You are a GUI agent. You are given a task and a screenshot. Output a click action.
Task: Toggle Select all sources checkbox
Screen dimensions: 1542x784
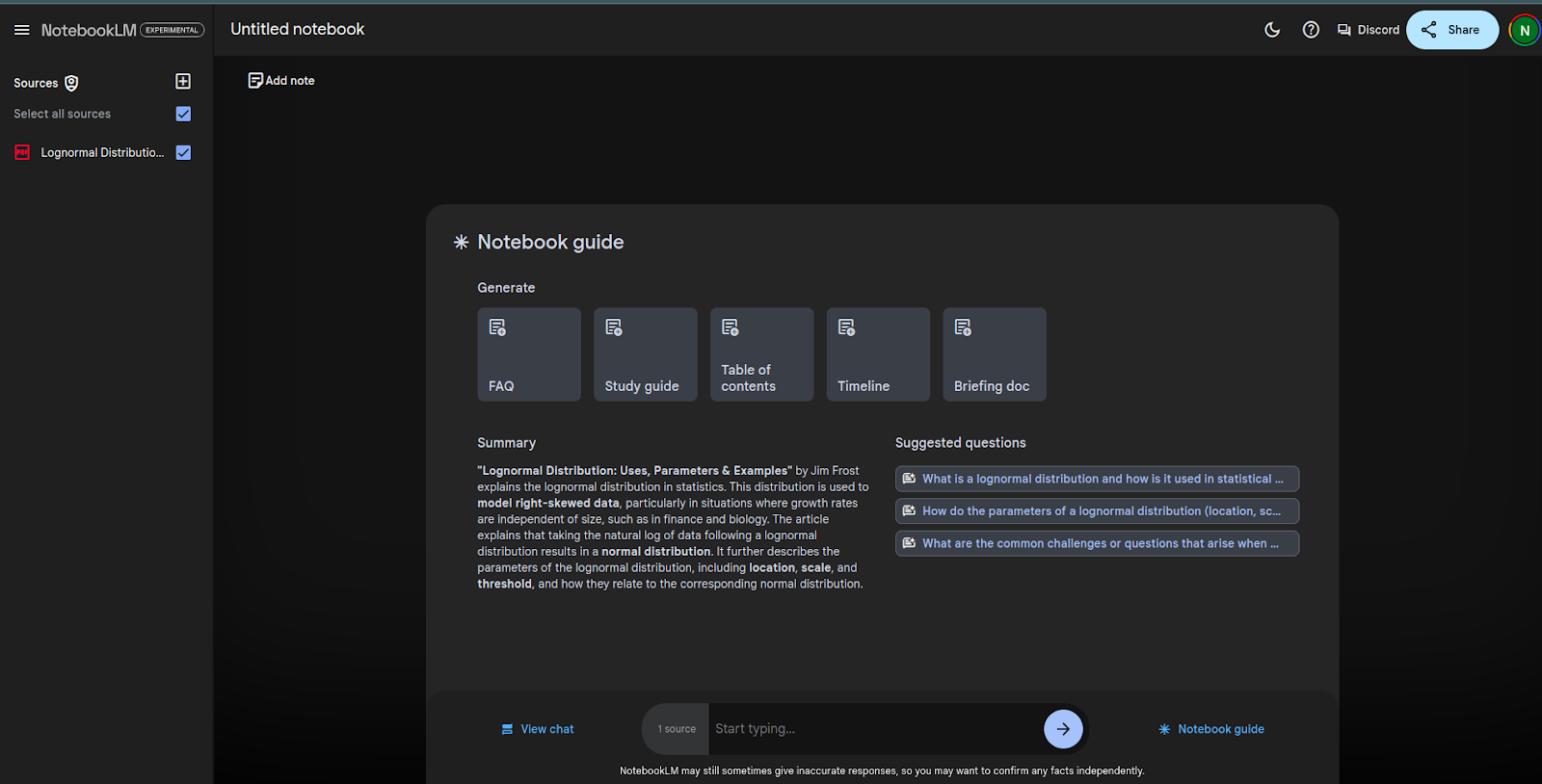[x=183, y=114]
